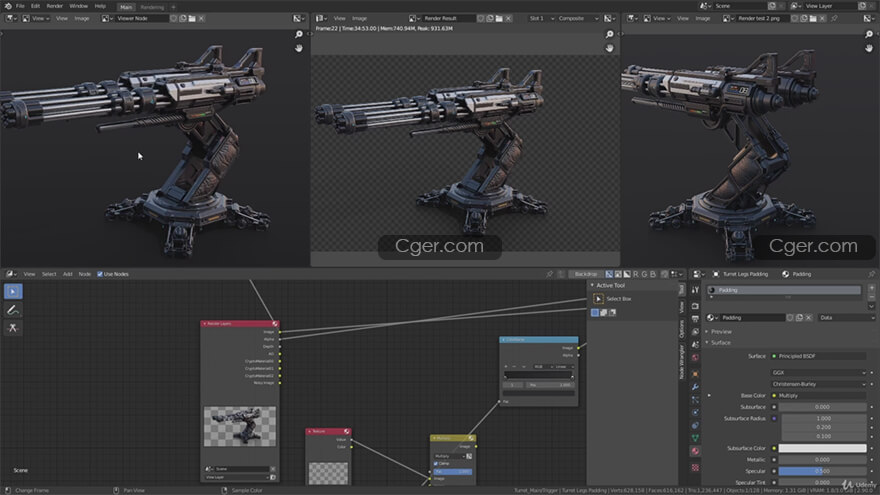This screenshot has width=880, height=495.
Task: Expand the Base Color disclosure arrow
Action: [709, 396]
